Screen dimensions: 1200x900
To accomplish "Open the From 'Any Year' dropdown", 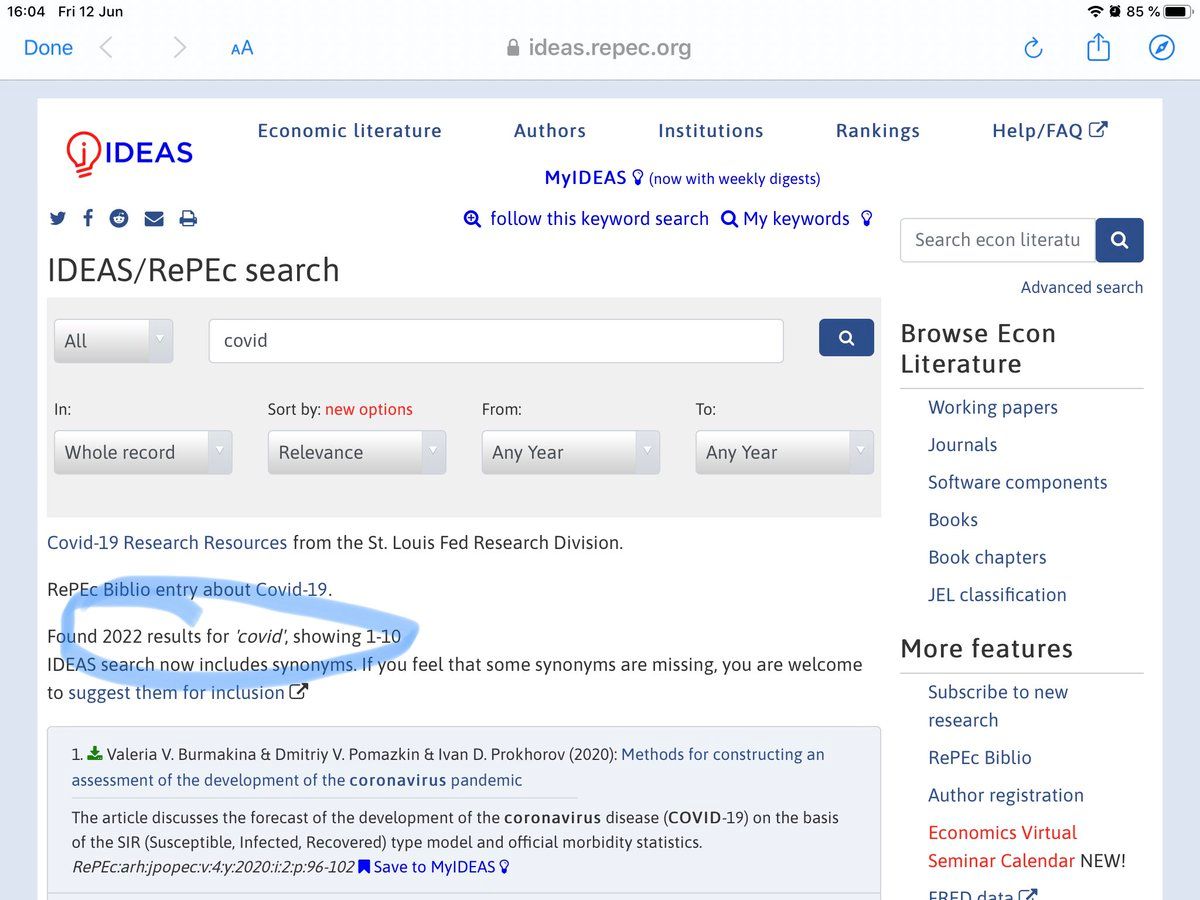I will click(x=570, y=452).
